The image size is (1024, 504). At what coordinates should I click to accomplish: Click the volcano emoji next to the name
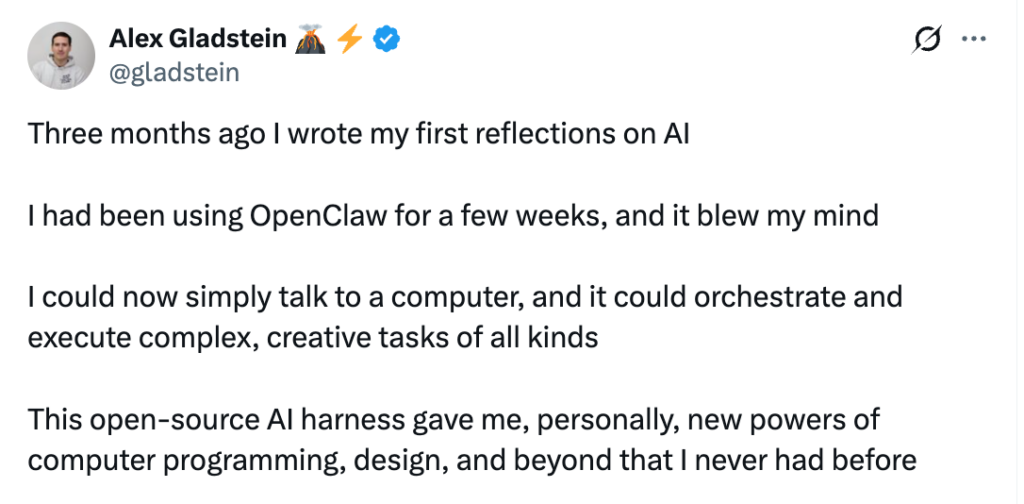tap(310, 40)
